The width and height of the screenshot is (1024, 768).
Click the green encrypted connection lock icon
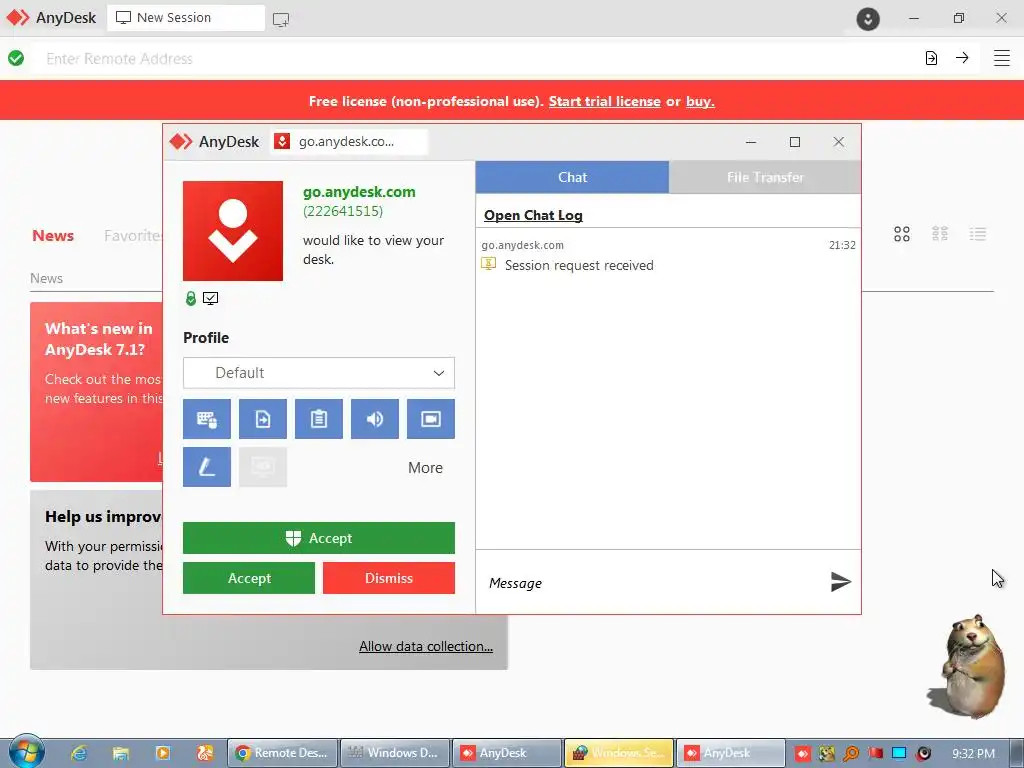[191, 298]
